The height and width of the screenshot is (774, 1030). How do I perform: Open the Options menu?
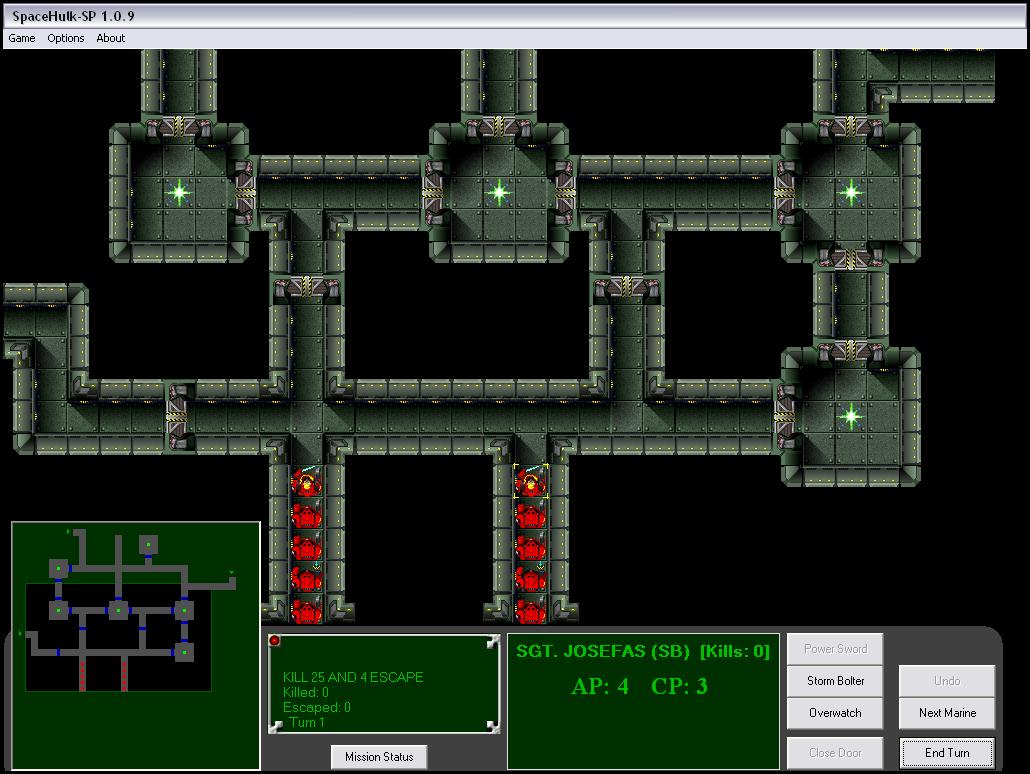click(66, 38)
